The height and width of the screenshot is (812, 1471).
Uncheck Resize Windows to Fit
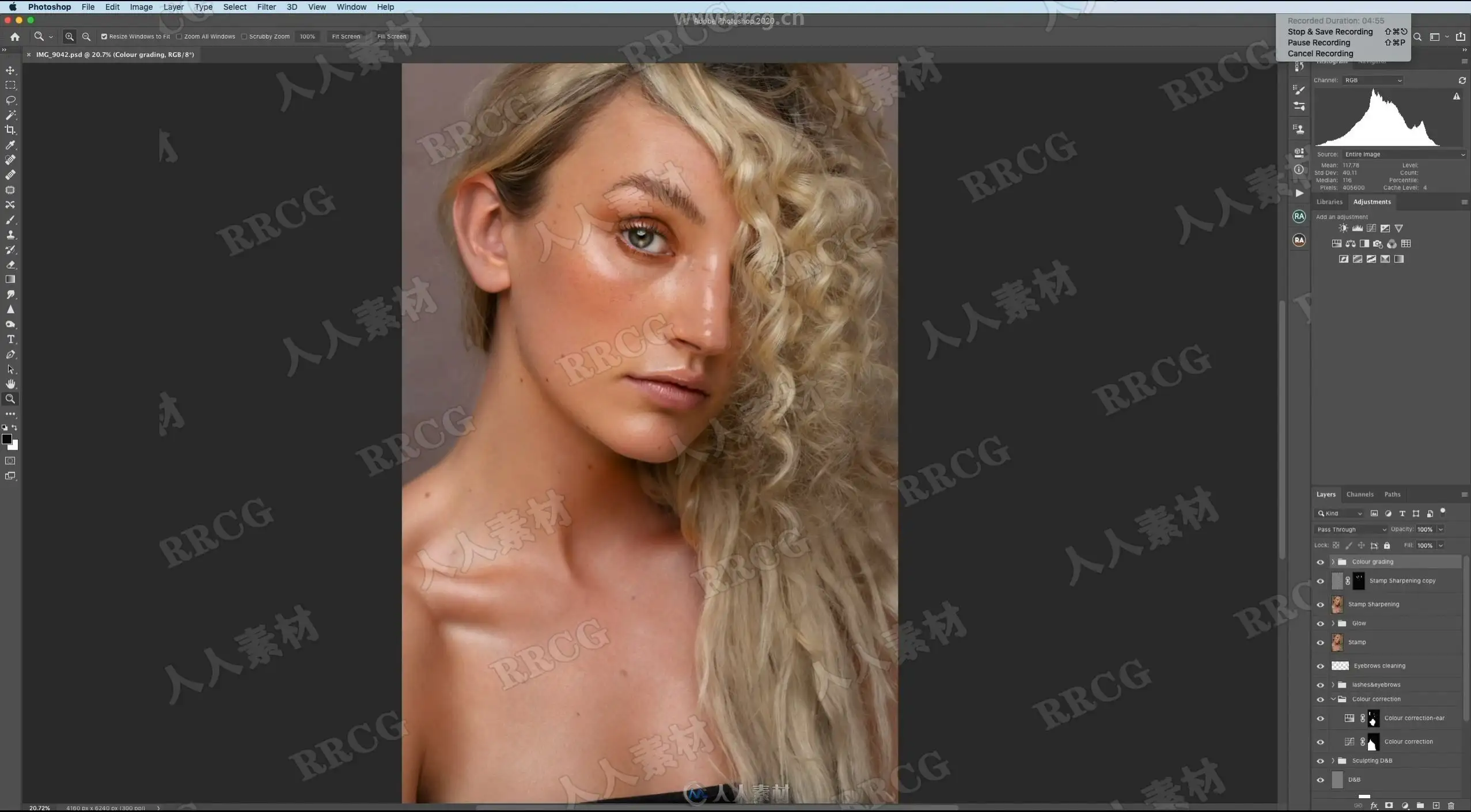[x=104, y=36]
